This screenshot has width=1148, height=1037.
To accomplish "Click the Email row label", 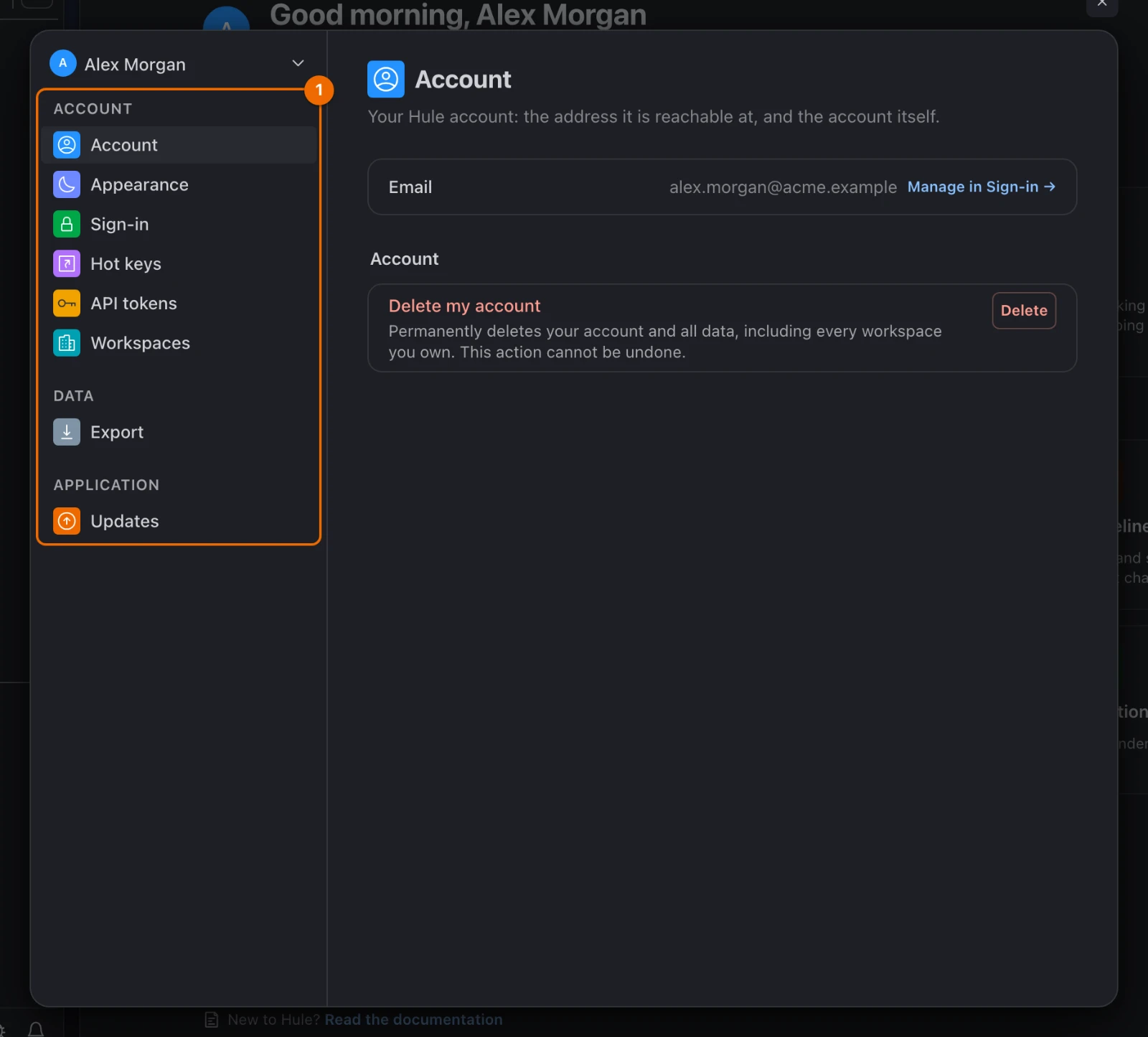I will click(x=410, y=187).
